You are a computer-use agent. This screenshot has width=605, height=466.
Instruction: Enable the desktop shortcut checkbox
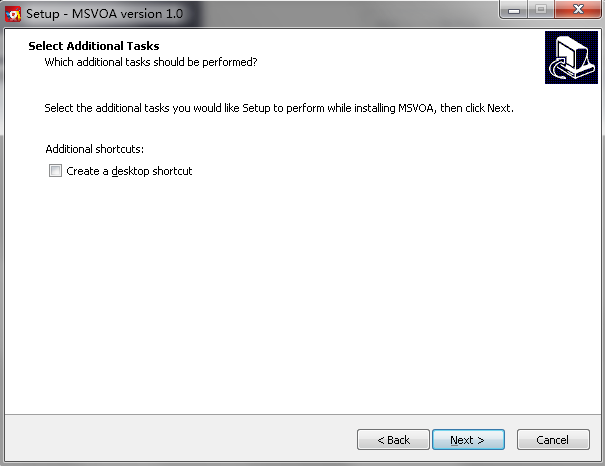tap(55, 171)
